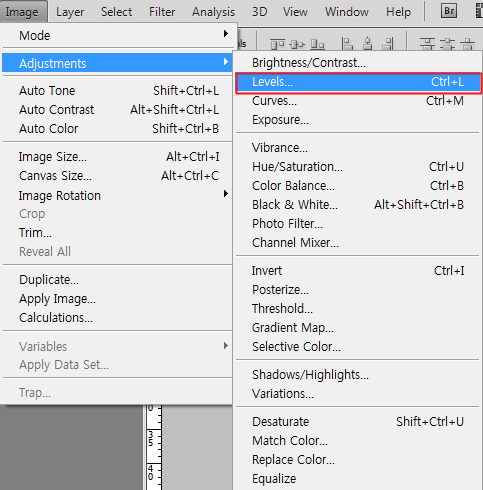Open the Calculations dialog
Screen dimensions: 483x490
click(117, 318)
